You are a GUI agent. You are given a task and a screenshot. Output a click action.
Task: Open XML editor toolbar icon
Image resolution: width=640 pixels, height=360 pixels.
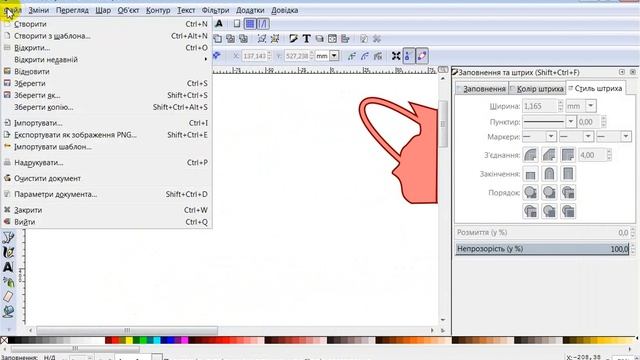click(332, 39)
